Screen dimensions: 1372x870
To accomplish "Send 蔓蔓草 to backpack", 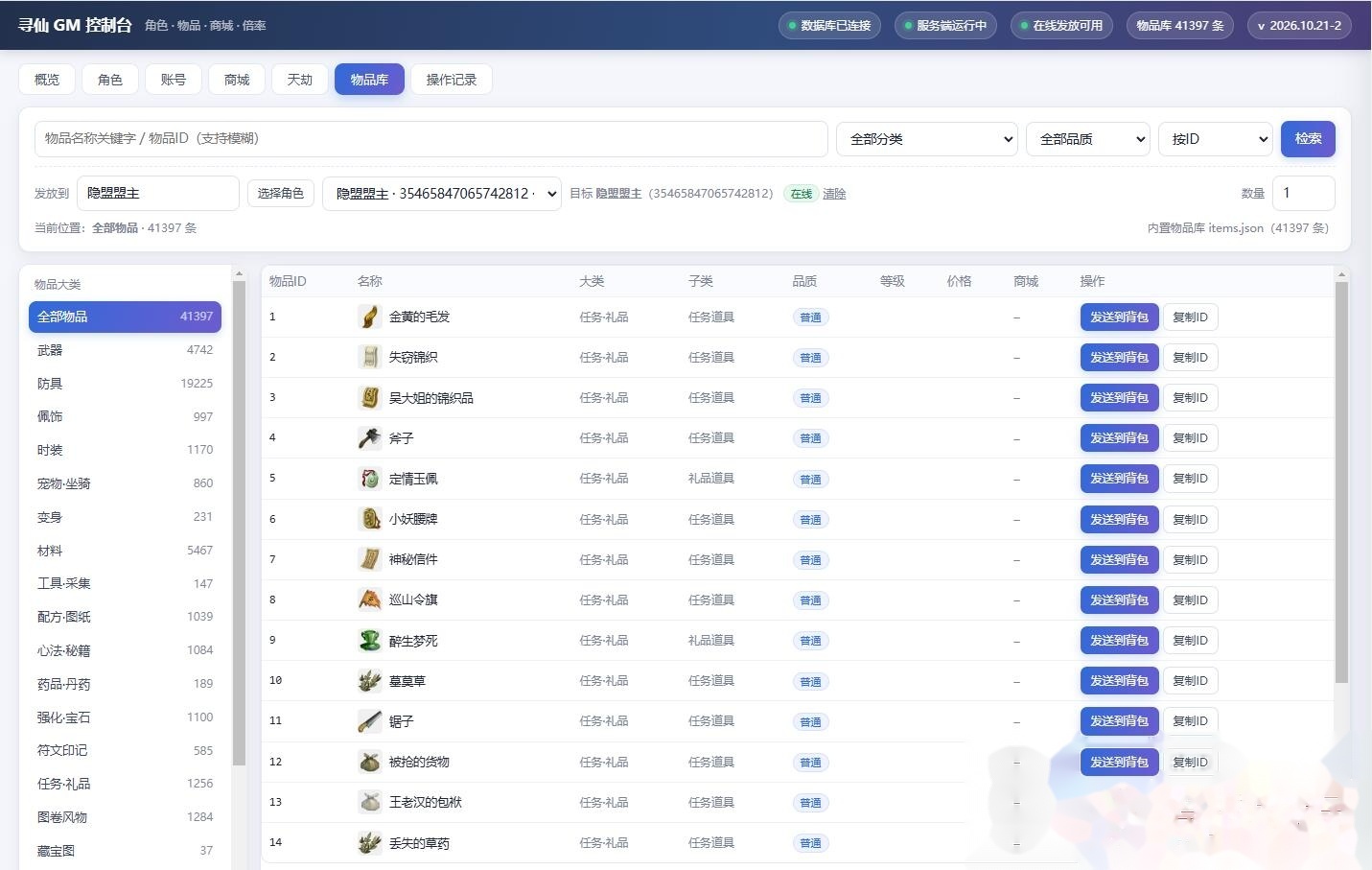I will click(x=1119, y=680).
